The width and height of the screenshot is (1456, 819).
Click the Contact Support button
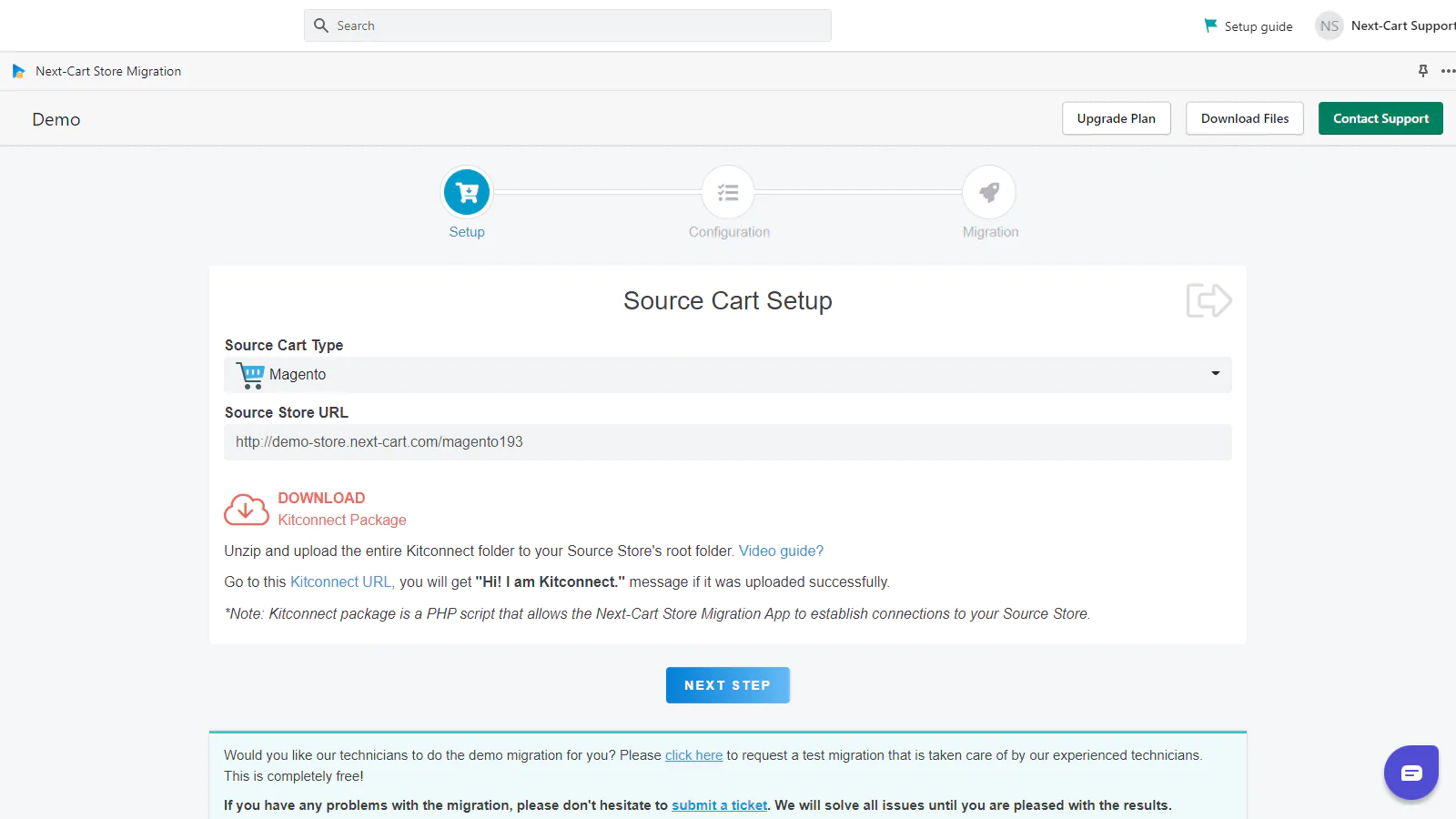click(1380, 118)
